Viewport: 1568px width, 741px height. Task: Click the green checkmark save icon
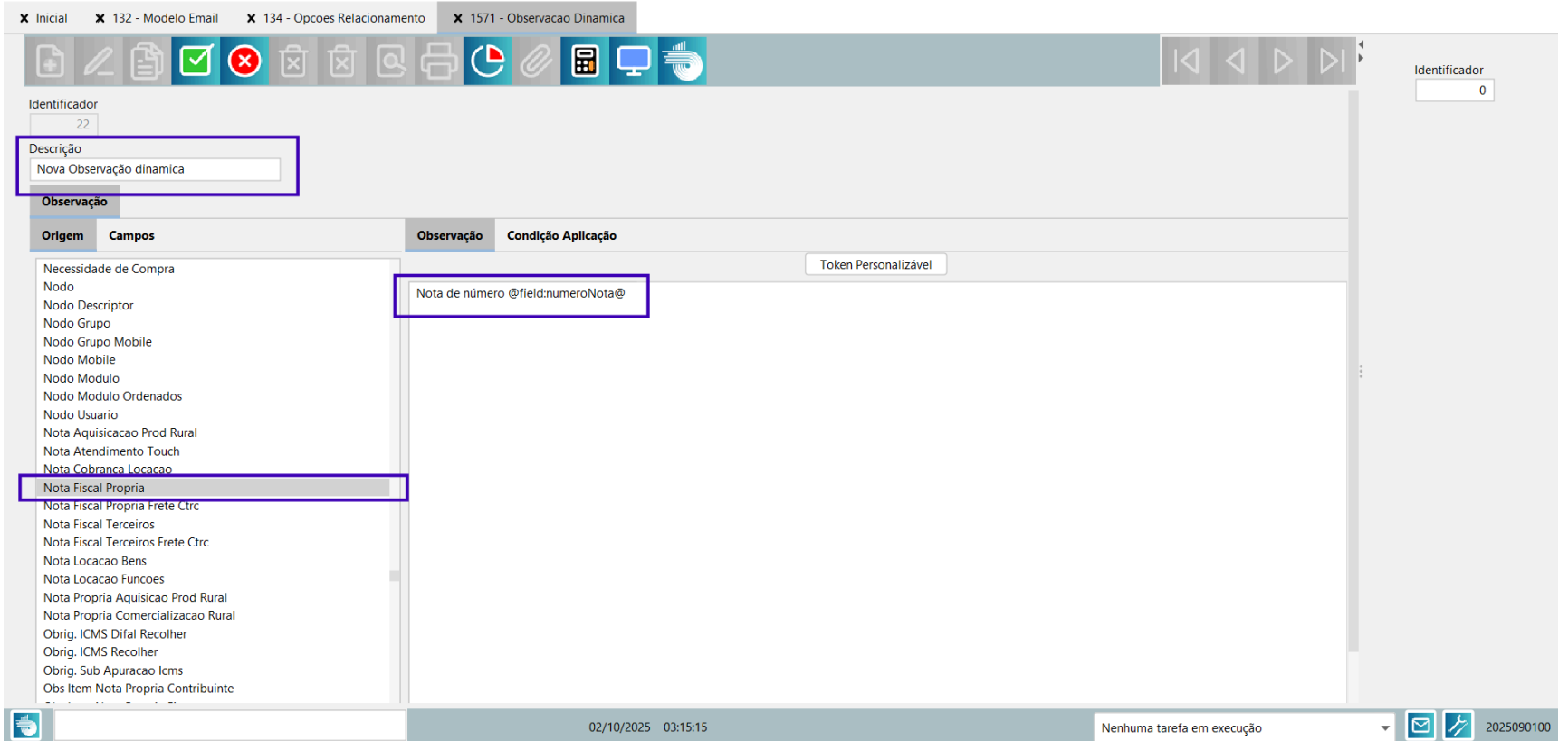point(196,62)
